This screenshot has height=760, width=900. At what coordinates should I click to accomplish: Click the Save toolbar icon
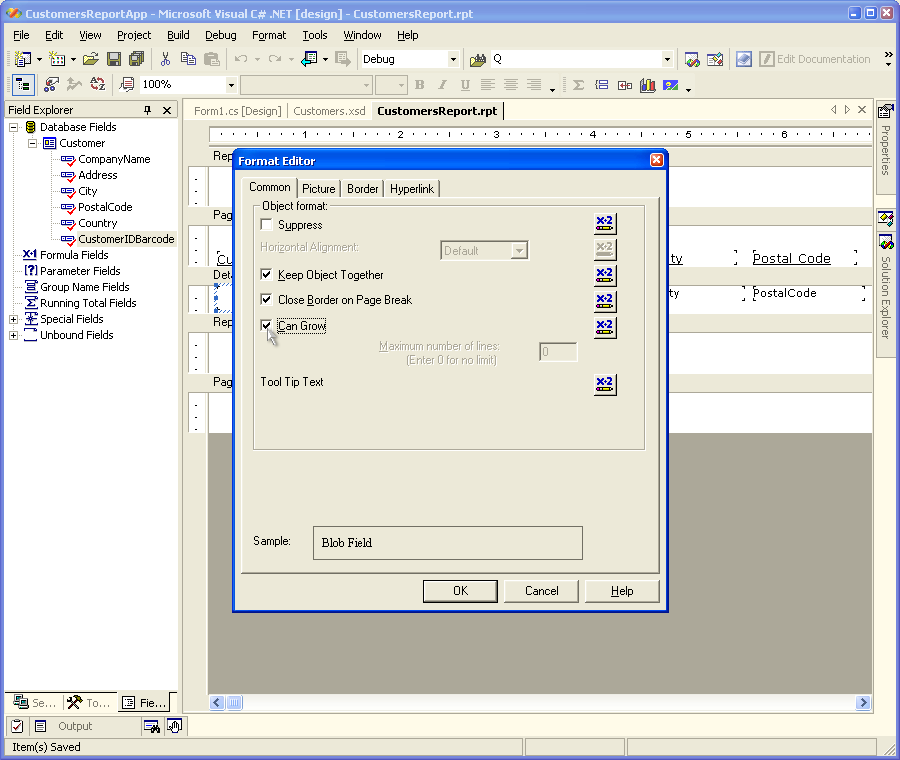coord(114,59)
